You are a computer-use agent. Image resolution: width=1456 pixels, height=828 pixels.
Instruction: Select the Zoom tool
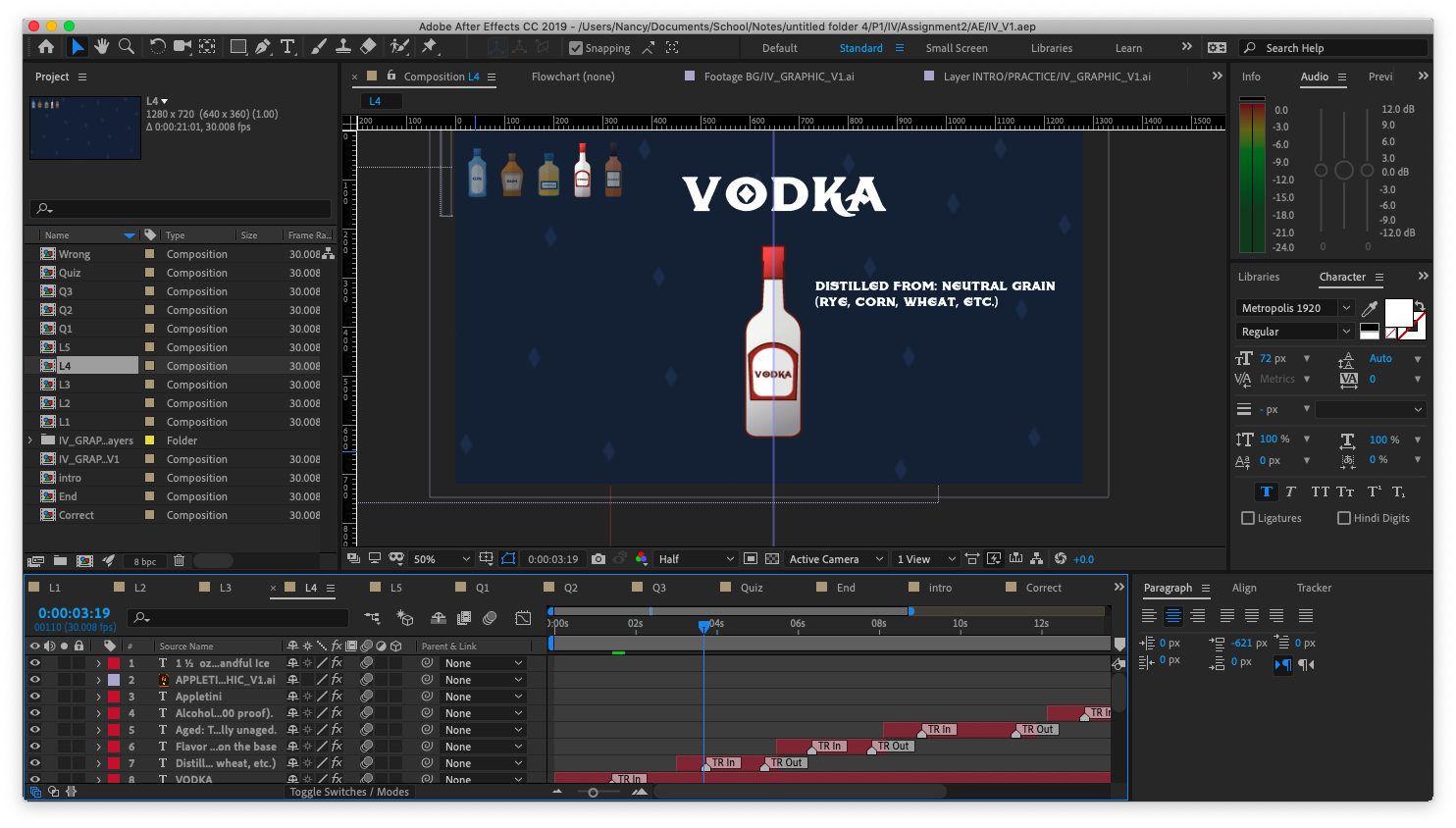point(125,46)
